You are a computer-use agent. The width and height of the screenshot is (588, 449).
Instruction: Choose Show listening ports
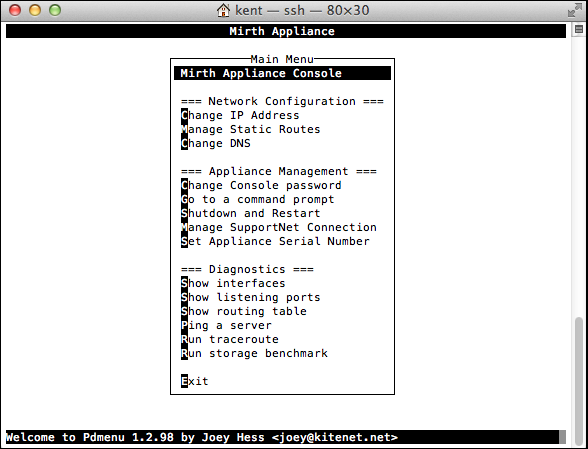[250, 297]
